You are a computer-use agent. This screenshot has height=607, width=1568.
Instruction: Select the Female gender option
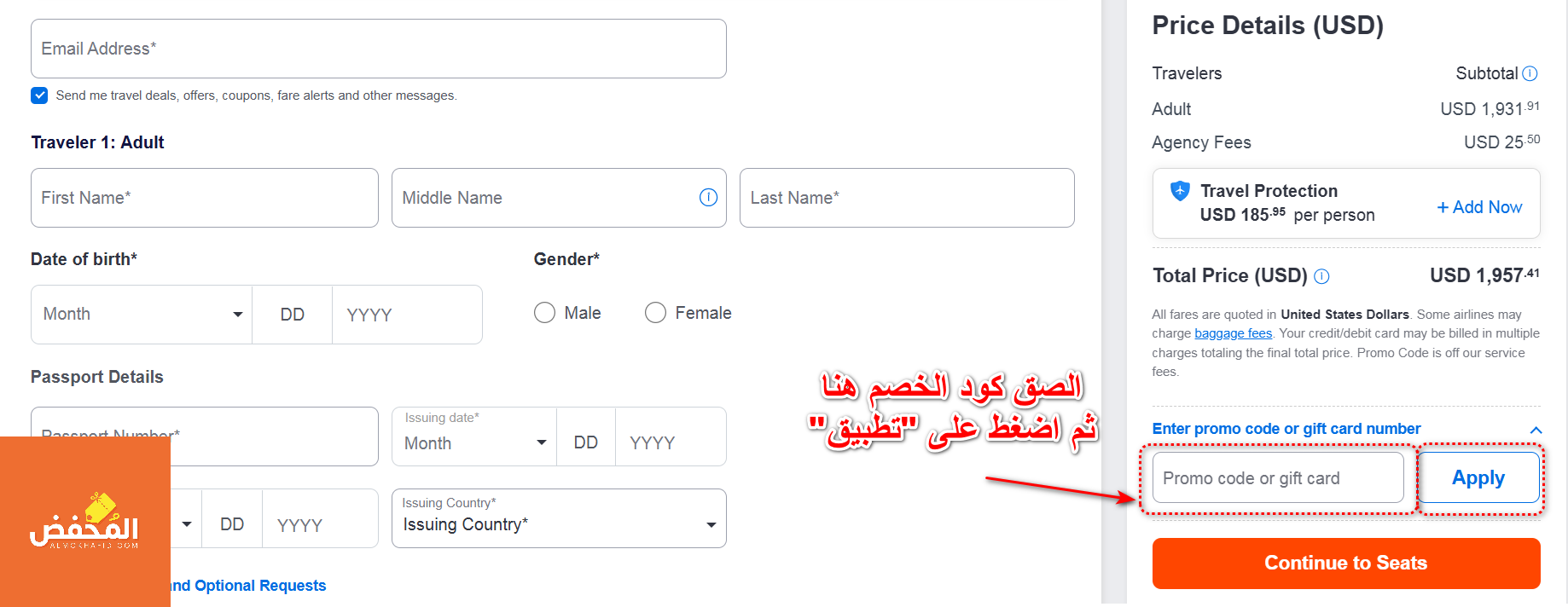655,313
